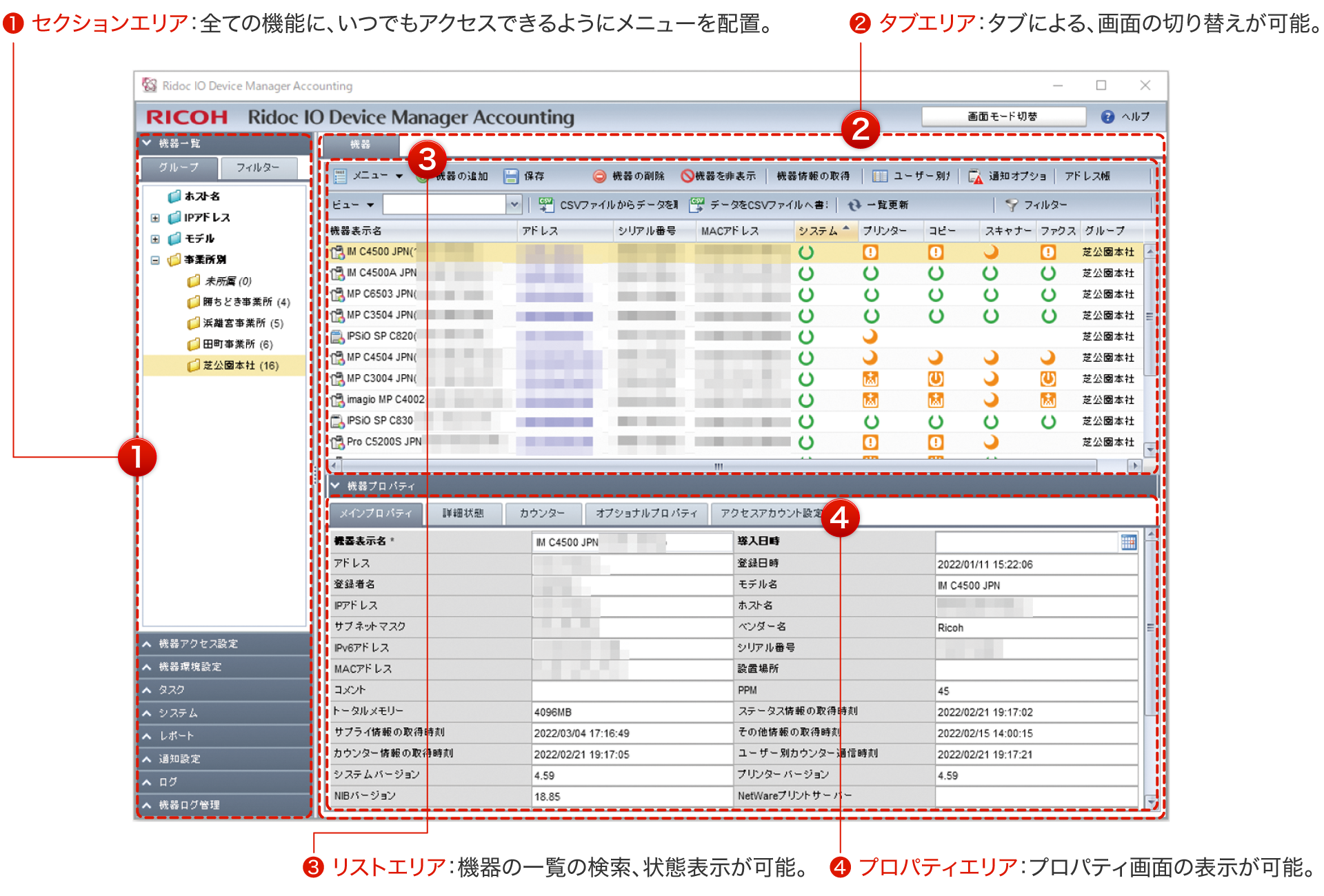The image size is (1324, 896).
Task: Click the 一覧更新 refresh icon
Action: click(854, 205)
